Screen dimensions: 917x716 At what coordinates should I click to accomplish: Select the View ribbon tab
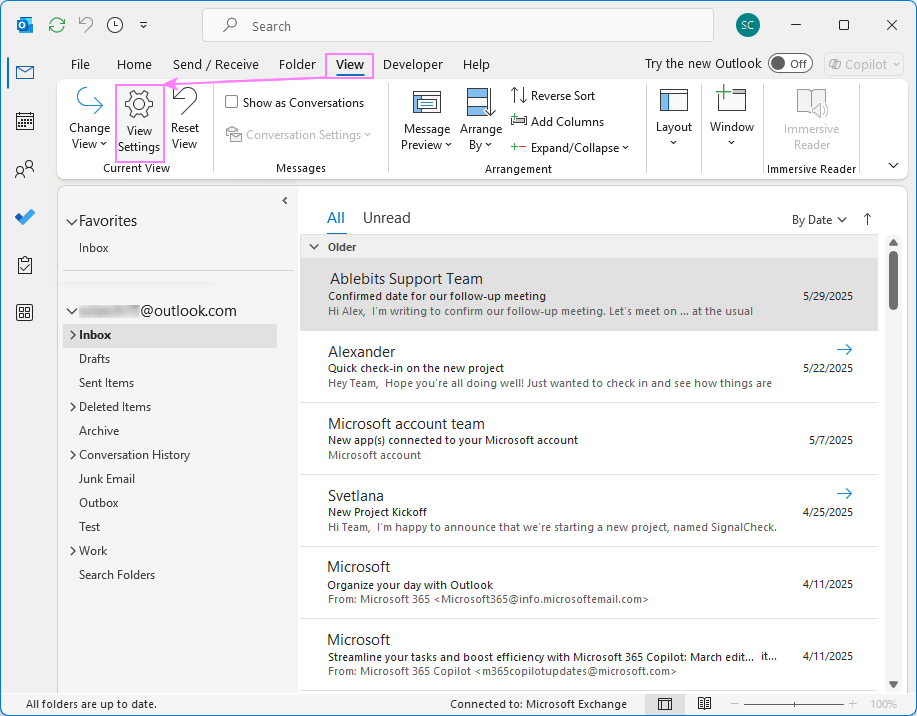click(350, 64)
